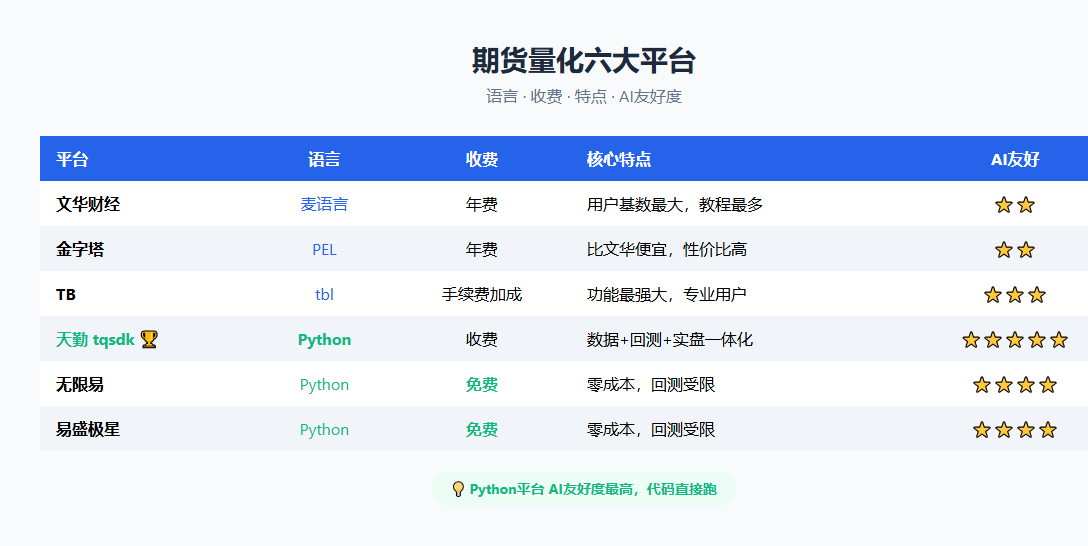Image resolution: width=1088 pixels, height=546 pixels.
Task: Click the three-star rating for TB
Action: tap(1014, 295)
